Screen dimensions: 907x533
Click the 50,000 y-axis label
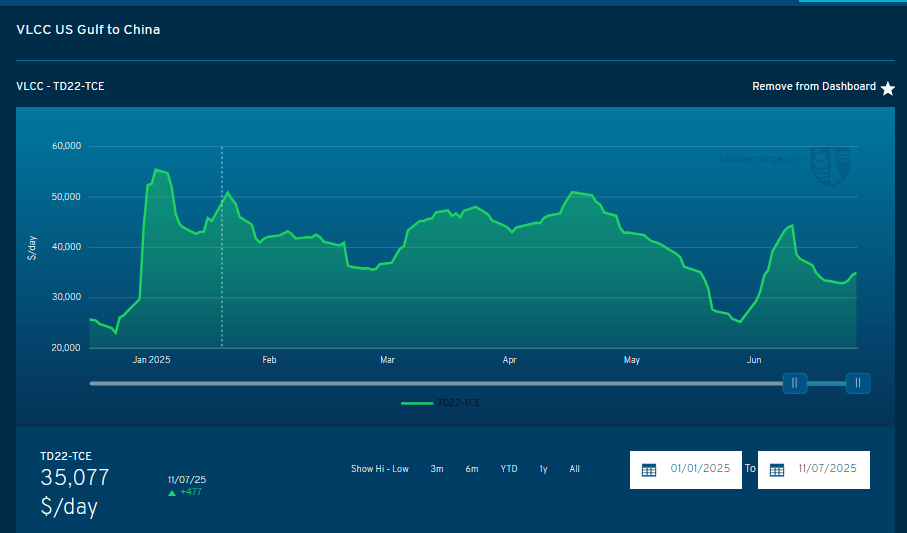(x=67, y=197)
